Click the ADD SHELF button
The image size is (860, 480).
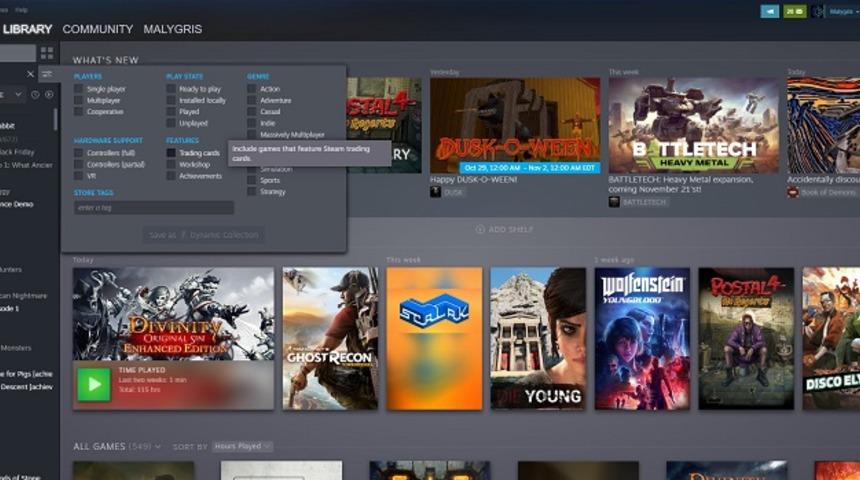504,229
